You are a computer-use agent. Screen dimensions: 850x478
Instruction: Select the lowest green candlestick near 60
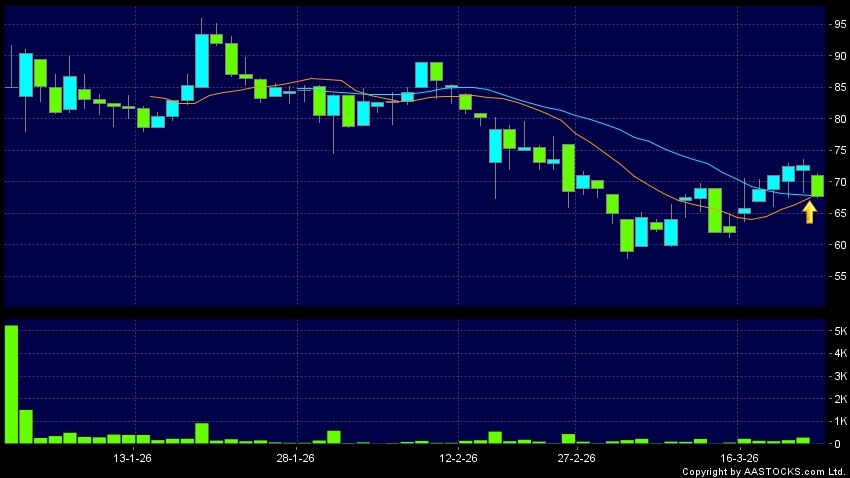626,235
